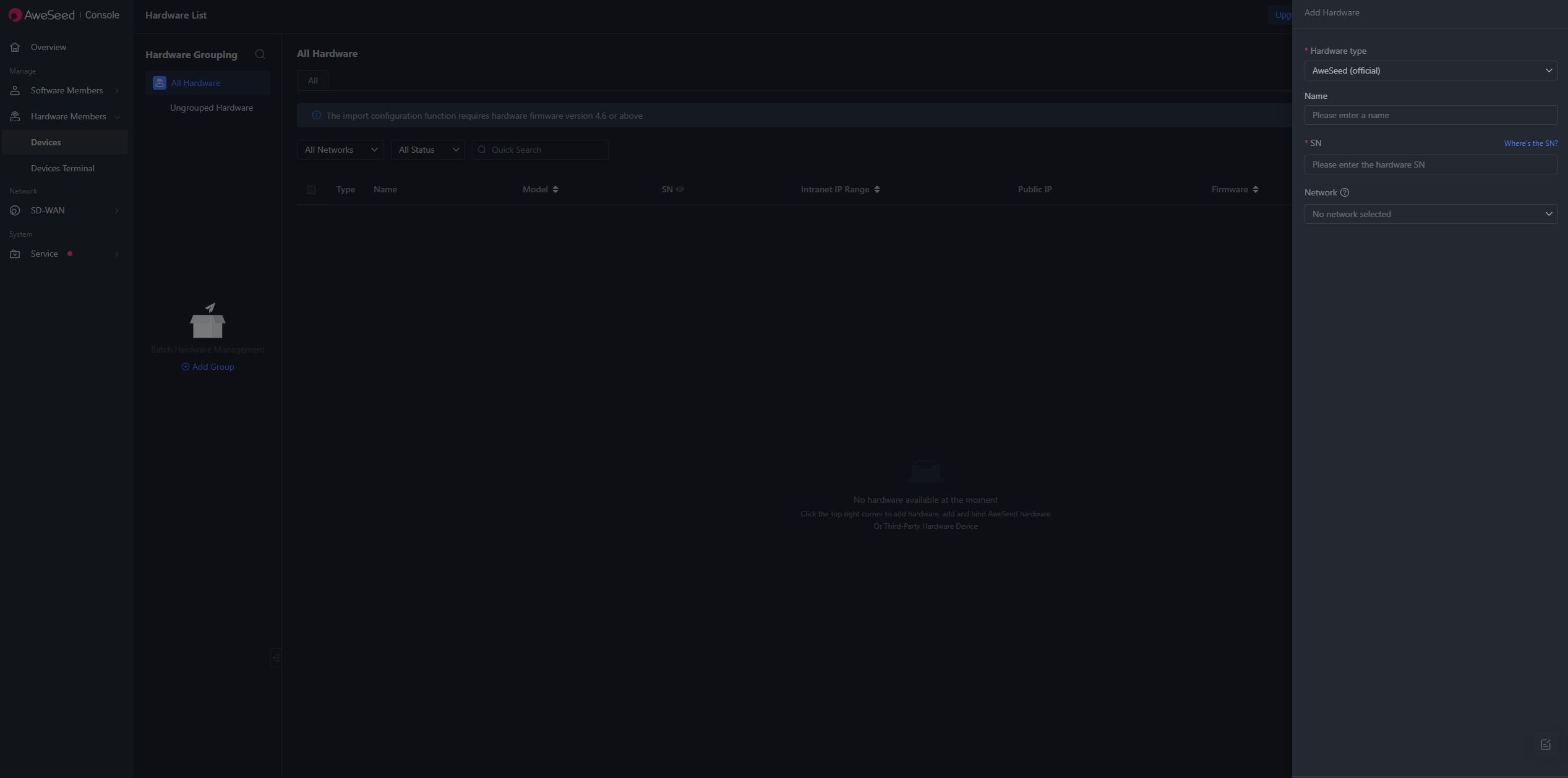Click the Name column header
The width and height of the screenshot is (1568, 778).
click(x=385, y=189)
